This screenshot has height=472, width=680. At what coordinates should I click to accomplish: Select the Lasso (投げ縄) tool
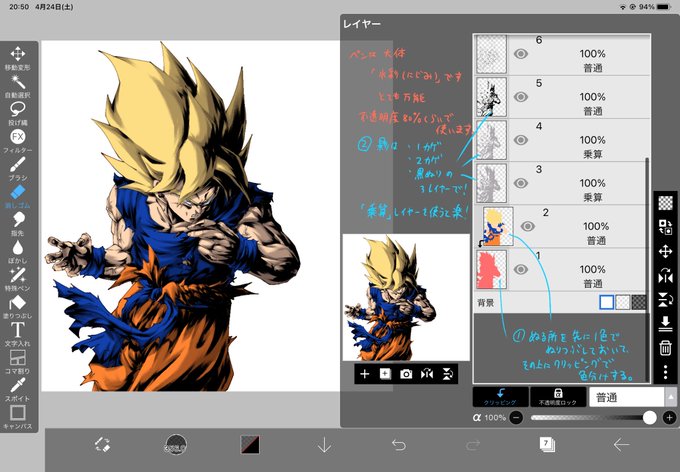tap(17, 113)
